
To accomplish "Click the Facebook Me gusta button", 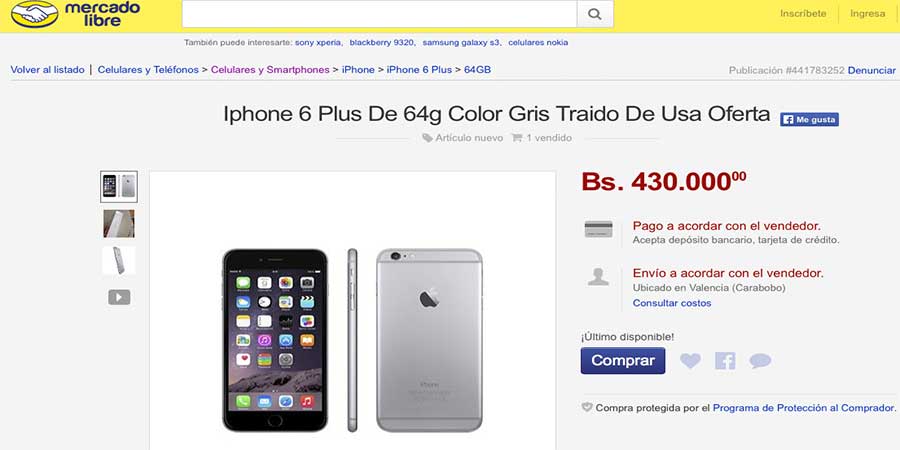I will (x=809, y=119).
